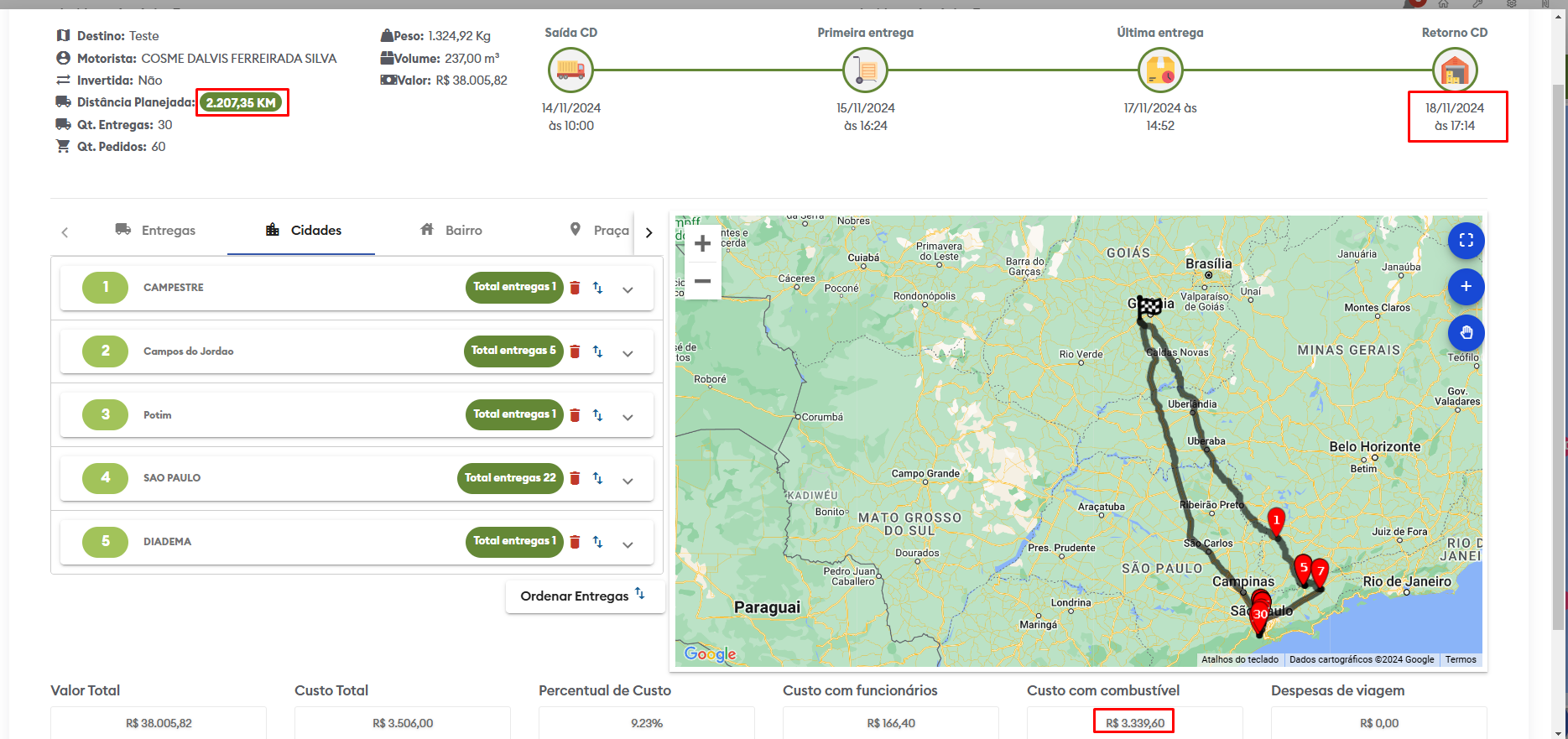The image size is (1568, 739).
Task: Zoom out on the map
Action: (x=703, y=281)
